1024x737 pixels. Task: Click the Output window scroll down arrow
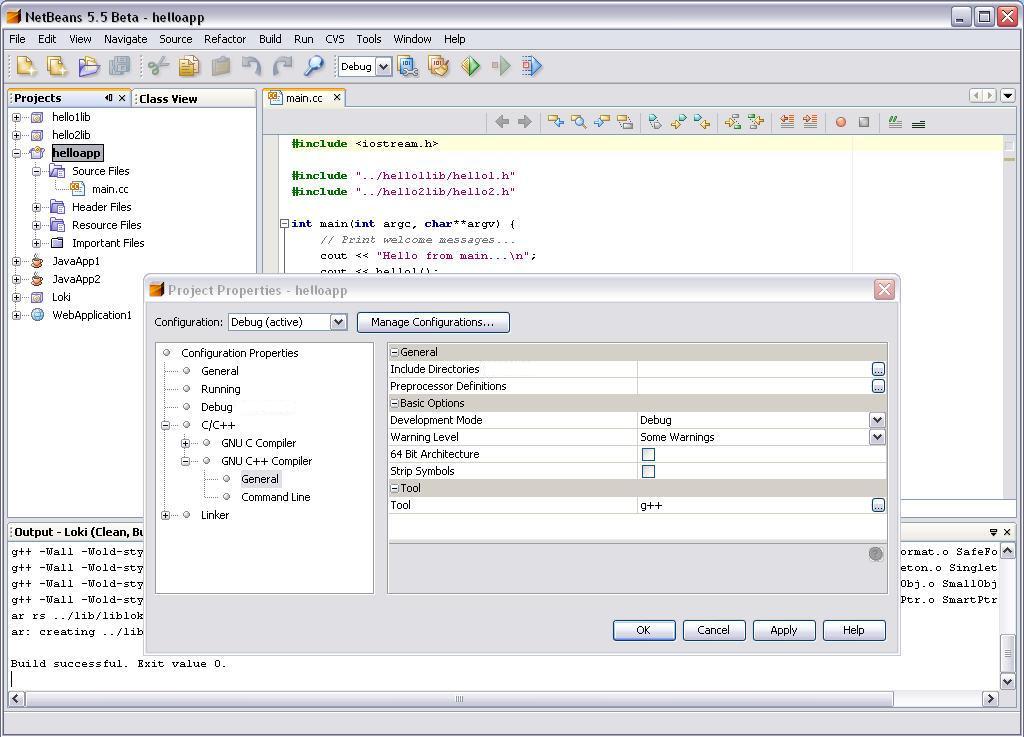(1007, 682)
